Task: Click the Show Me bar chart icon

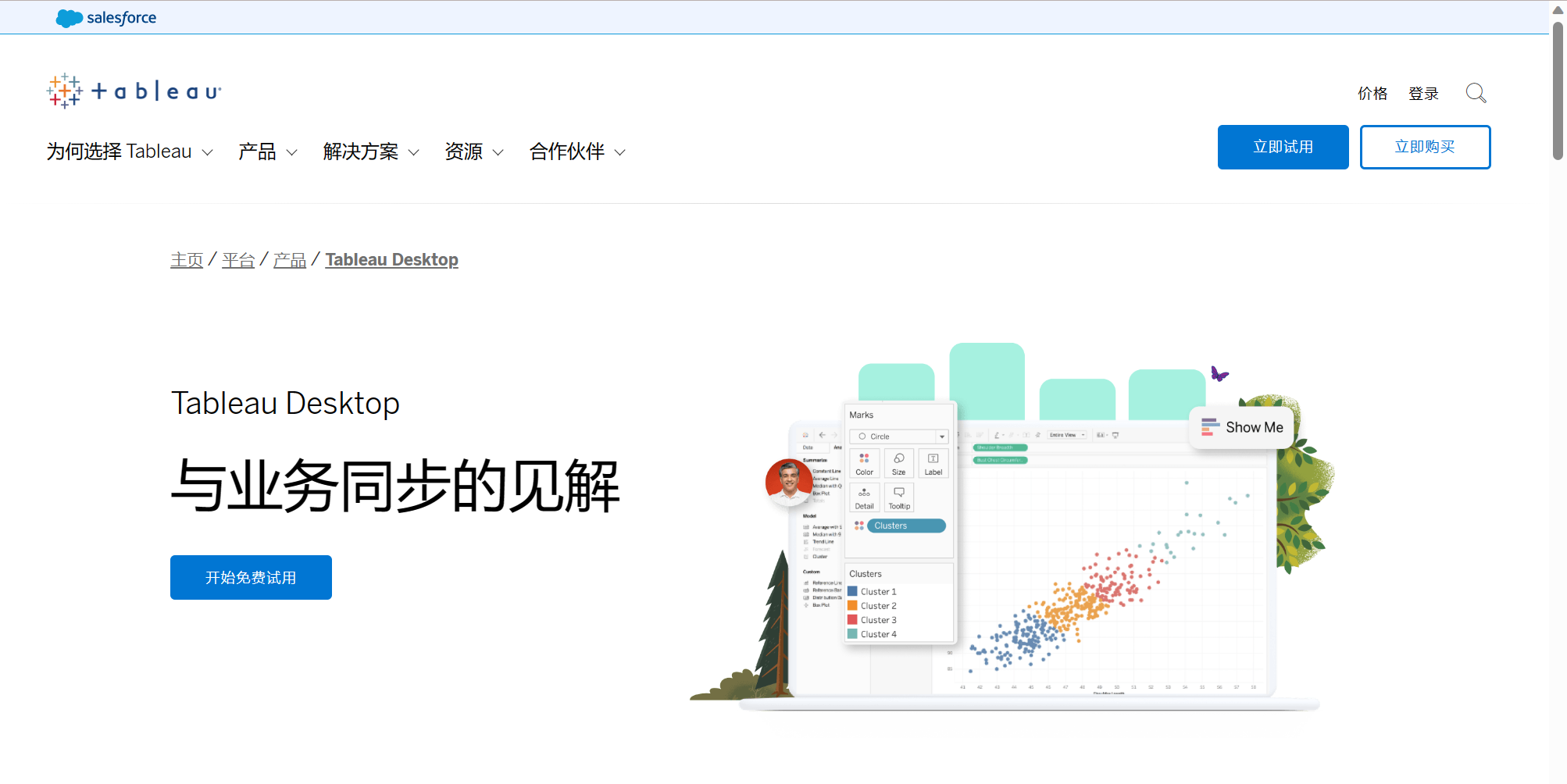Action: point(1210,426)
